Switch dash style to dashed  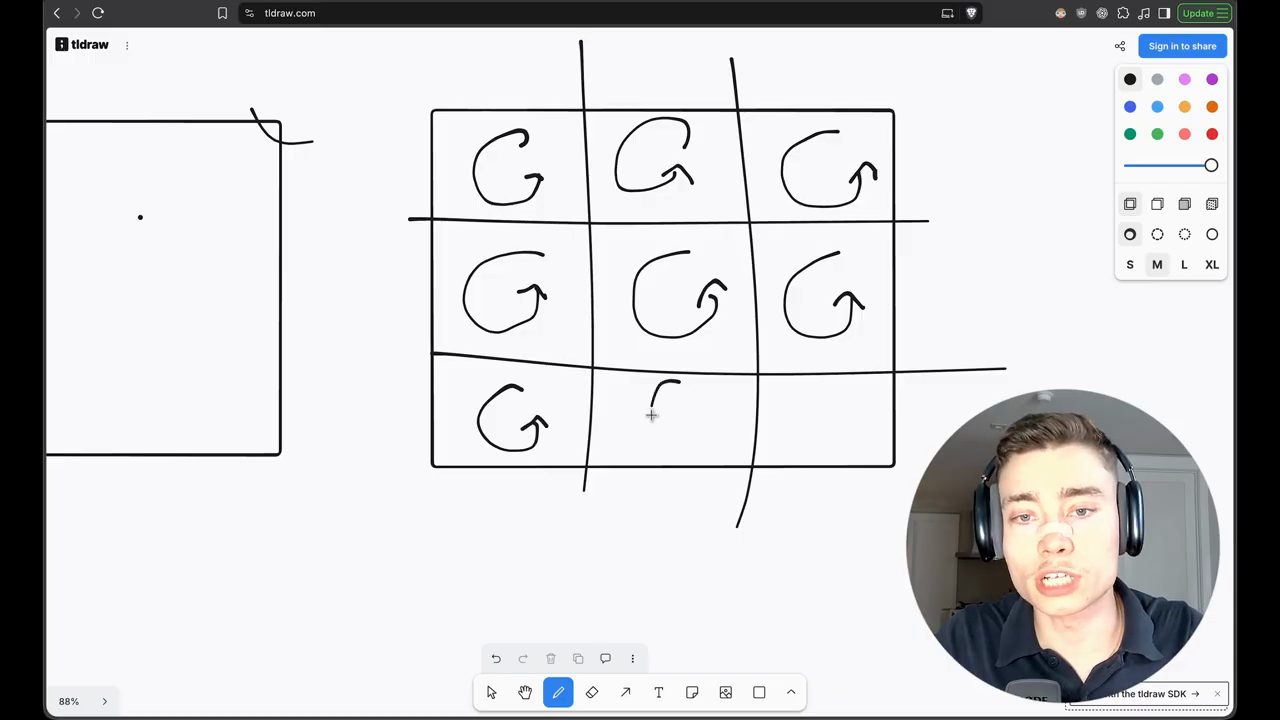pos(1157,235)
